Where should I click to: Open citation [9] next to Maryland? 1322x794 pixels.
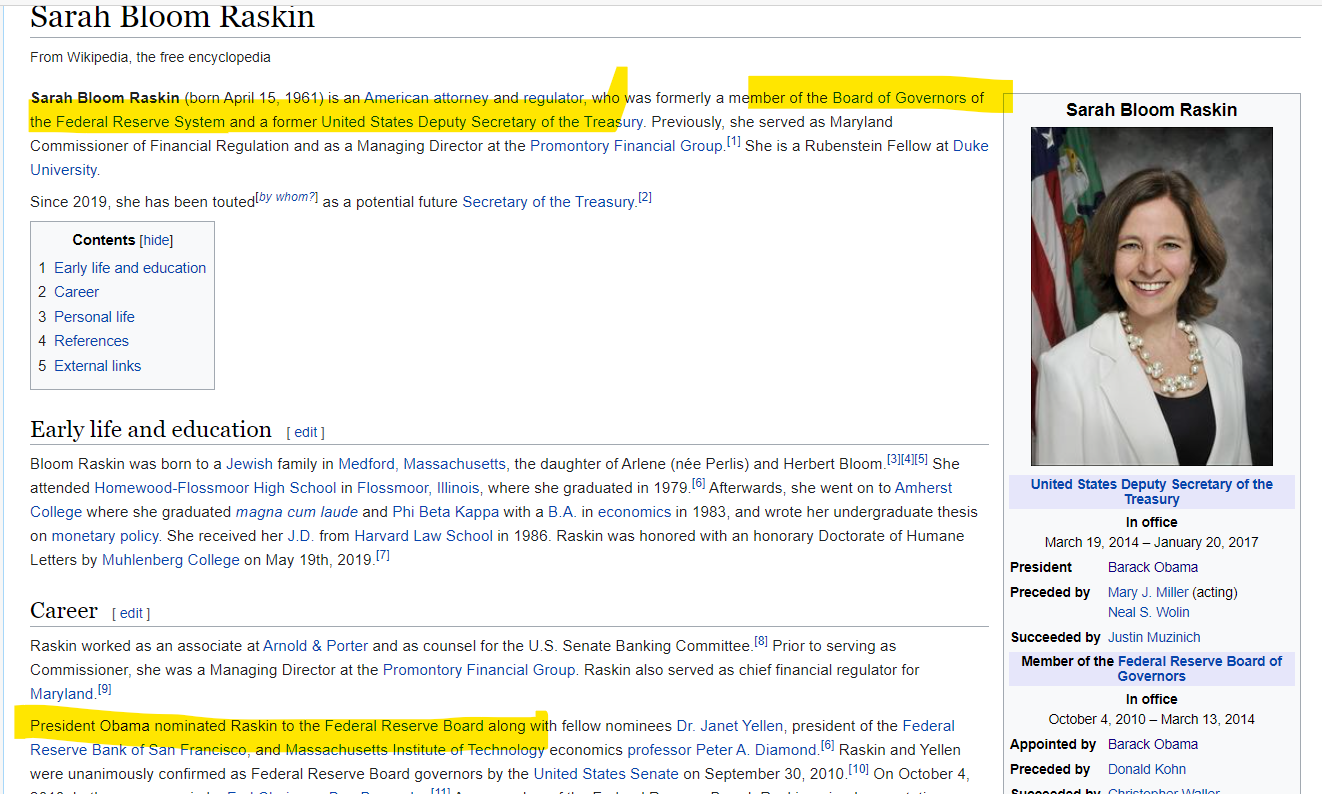click(x=104, y=690)
